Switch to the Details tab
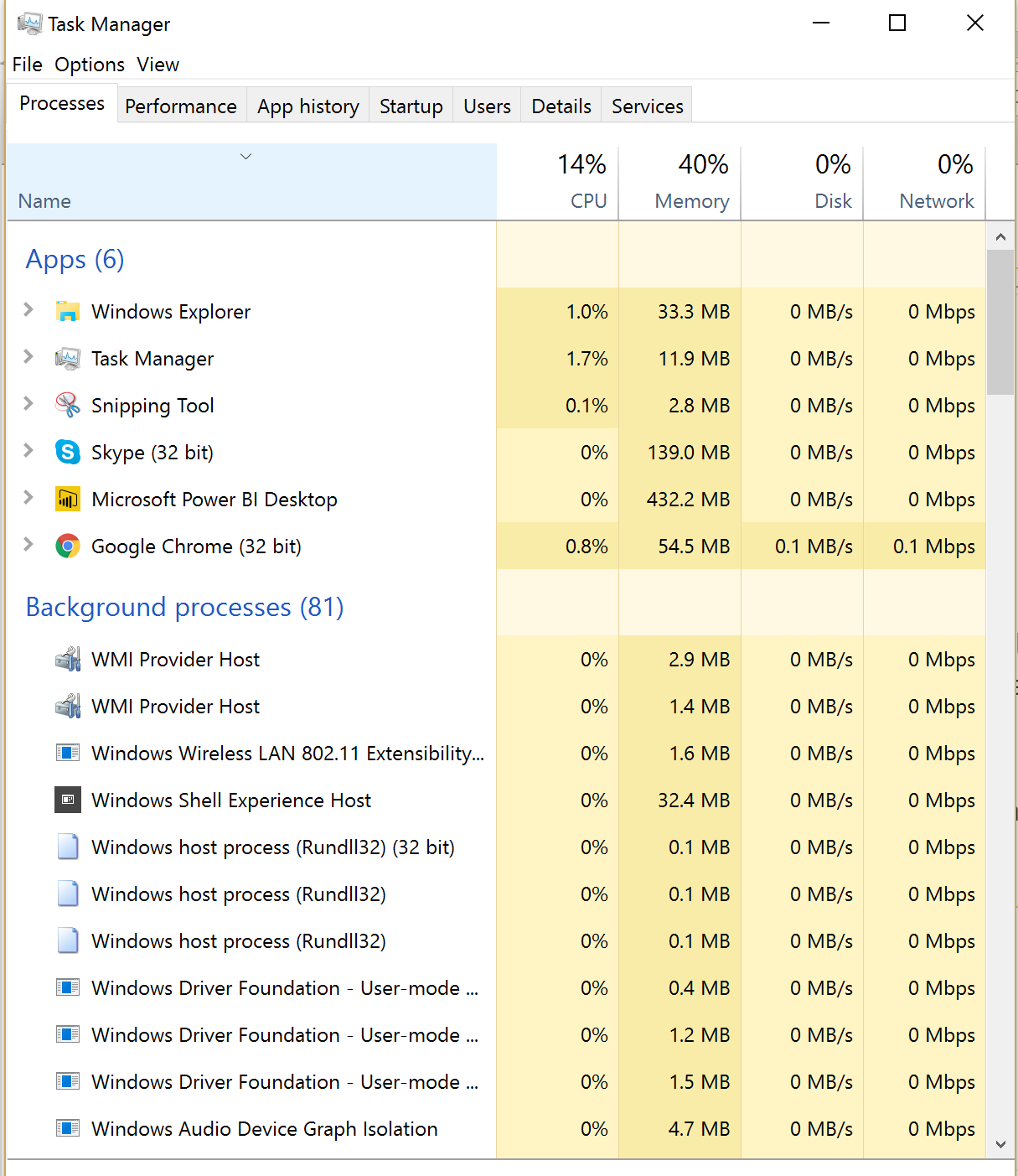The width and height of the screenshot is (1018, 1176). point(561,106)
